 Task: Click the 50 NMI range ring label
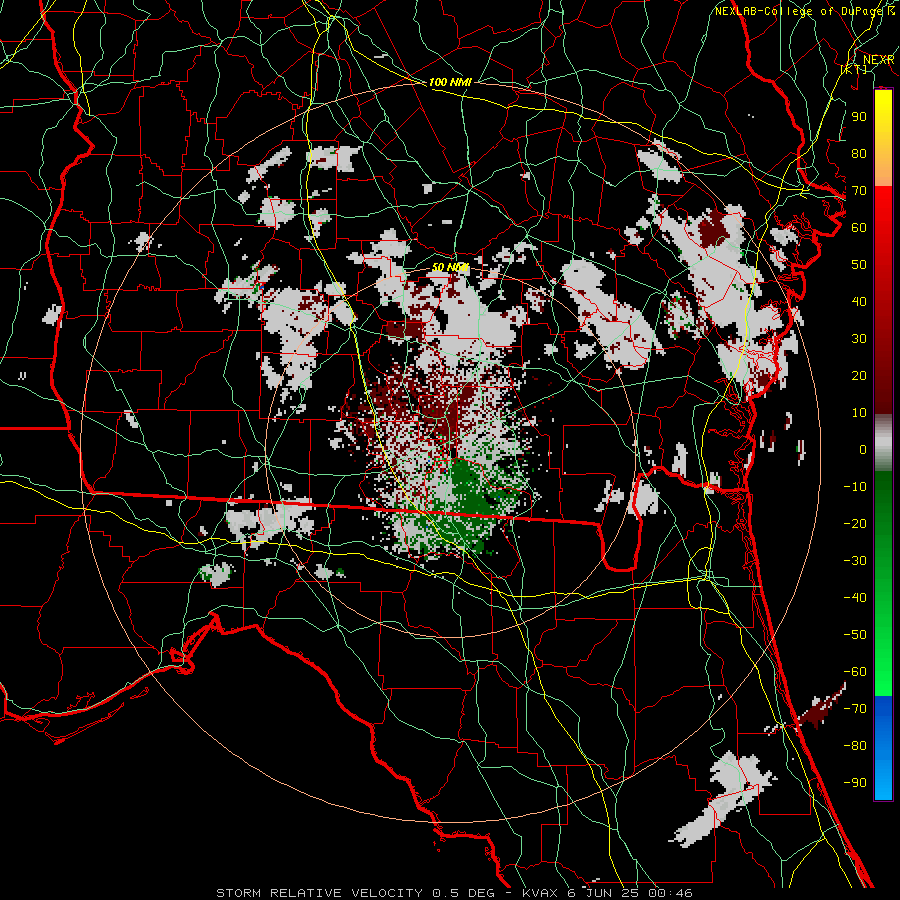(450, 267)
